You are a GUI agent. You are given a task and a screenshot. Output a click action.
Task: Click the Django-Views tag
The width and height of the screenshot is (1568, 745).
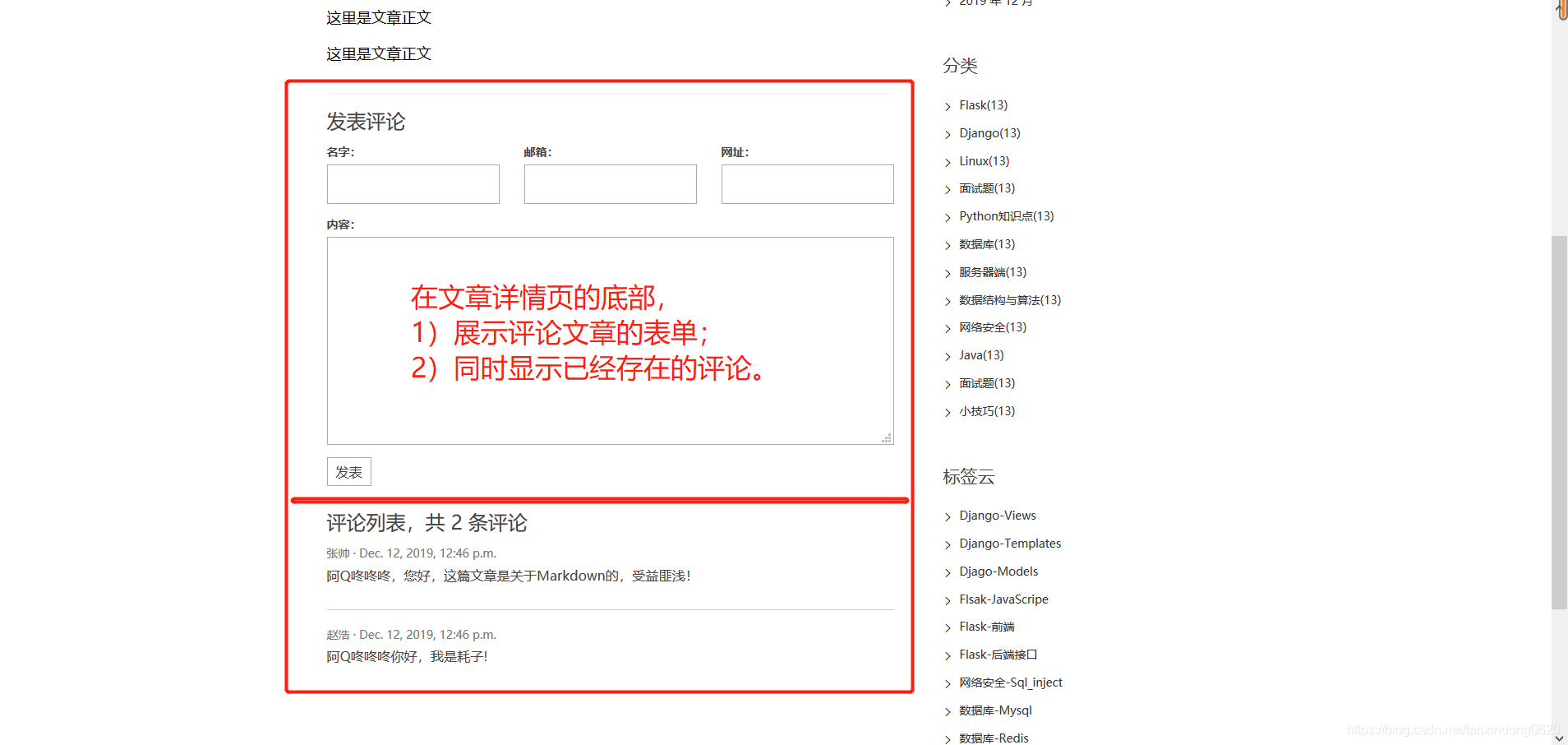pos(997,515)
